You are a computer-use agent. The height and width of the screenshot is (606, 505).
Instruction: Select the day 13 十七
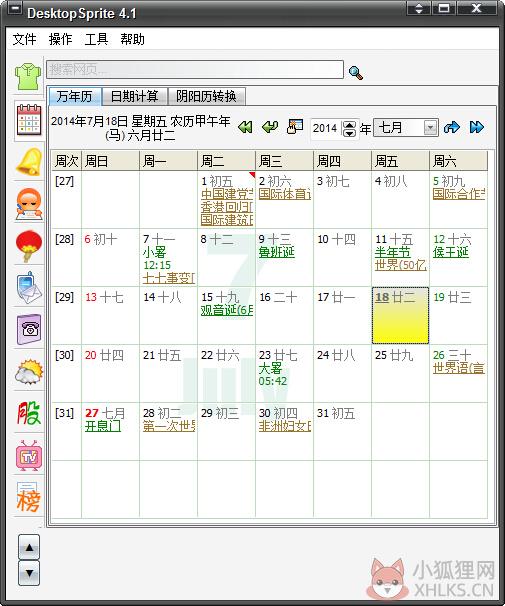111,315
